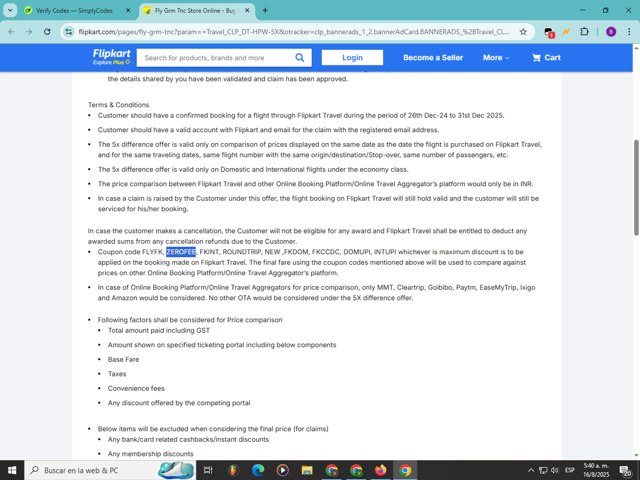The image size is (640, 480).
Task: Click the taskbar search box Buscar en la web
Action: pos(110,470)
